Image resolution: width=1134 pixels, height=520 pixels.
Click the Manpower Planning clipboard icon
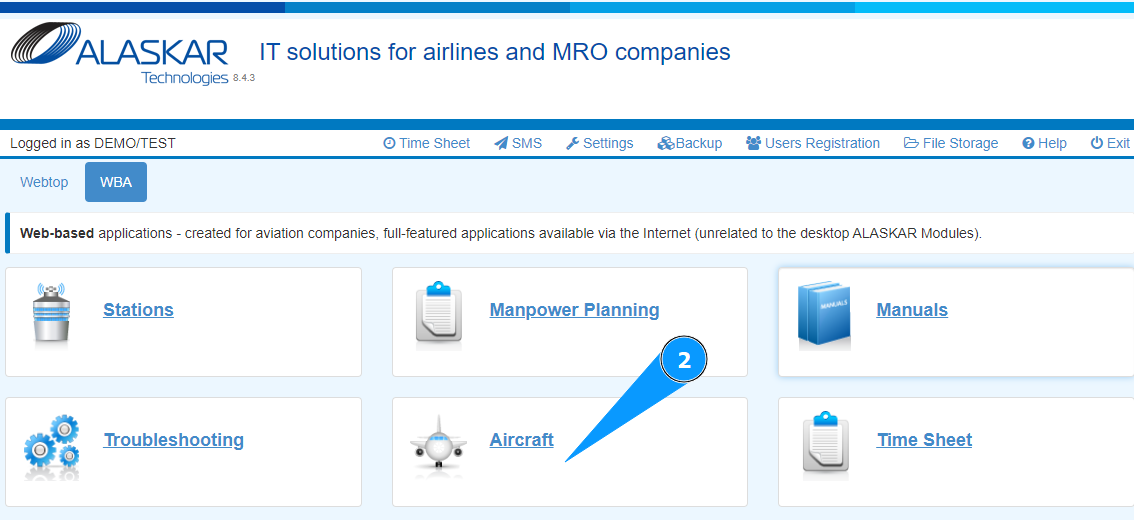(x=438, y=314)
